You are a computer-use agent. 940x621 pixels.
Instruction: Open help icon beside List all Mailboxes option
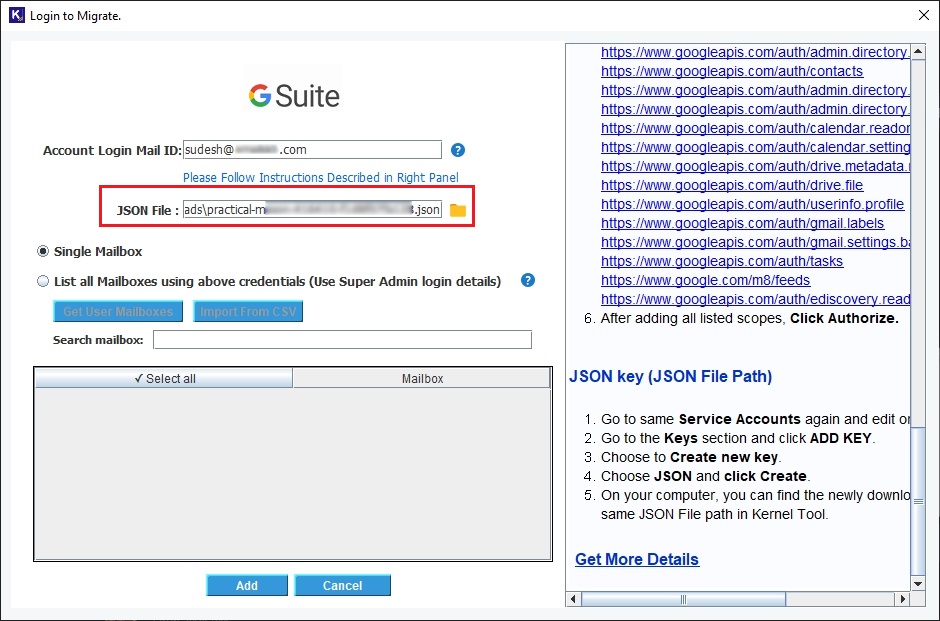pyautogui.click(x=528, y=280)
